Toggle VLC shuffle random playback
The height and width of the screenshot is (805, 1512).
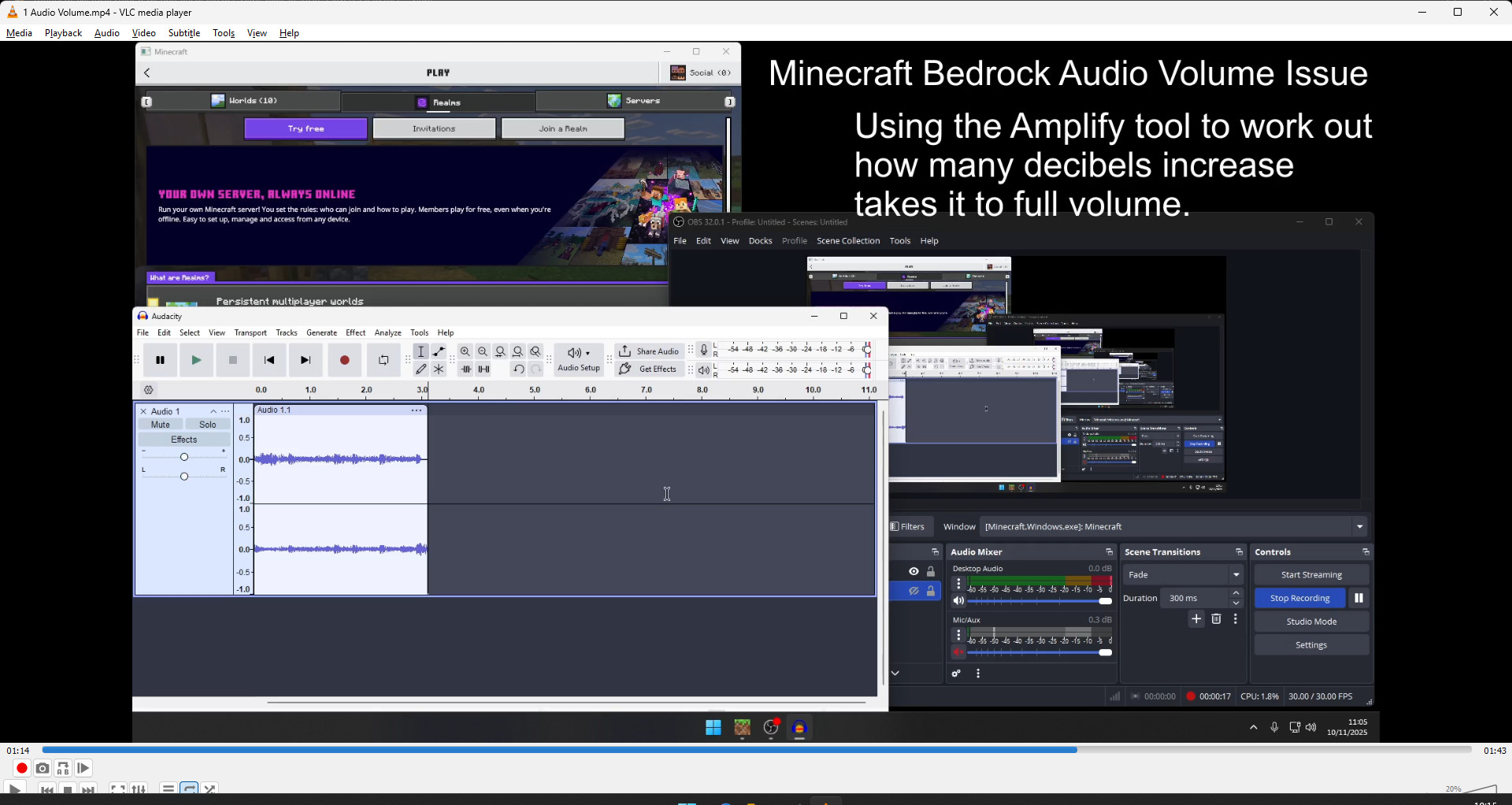coord(209,788)
